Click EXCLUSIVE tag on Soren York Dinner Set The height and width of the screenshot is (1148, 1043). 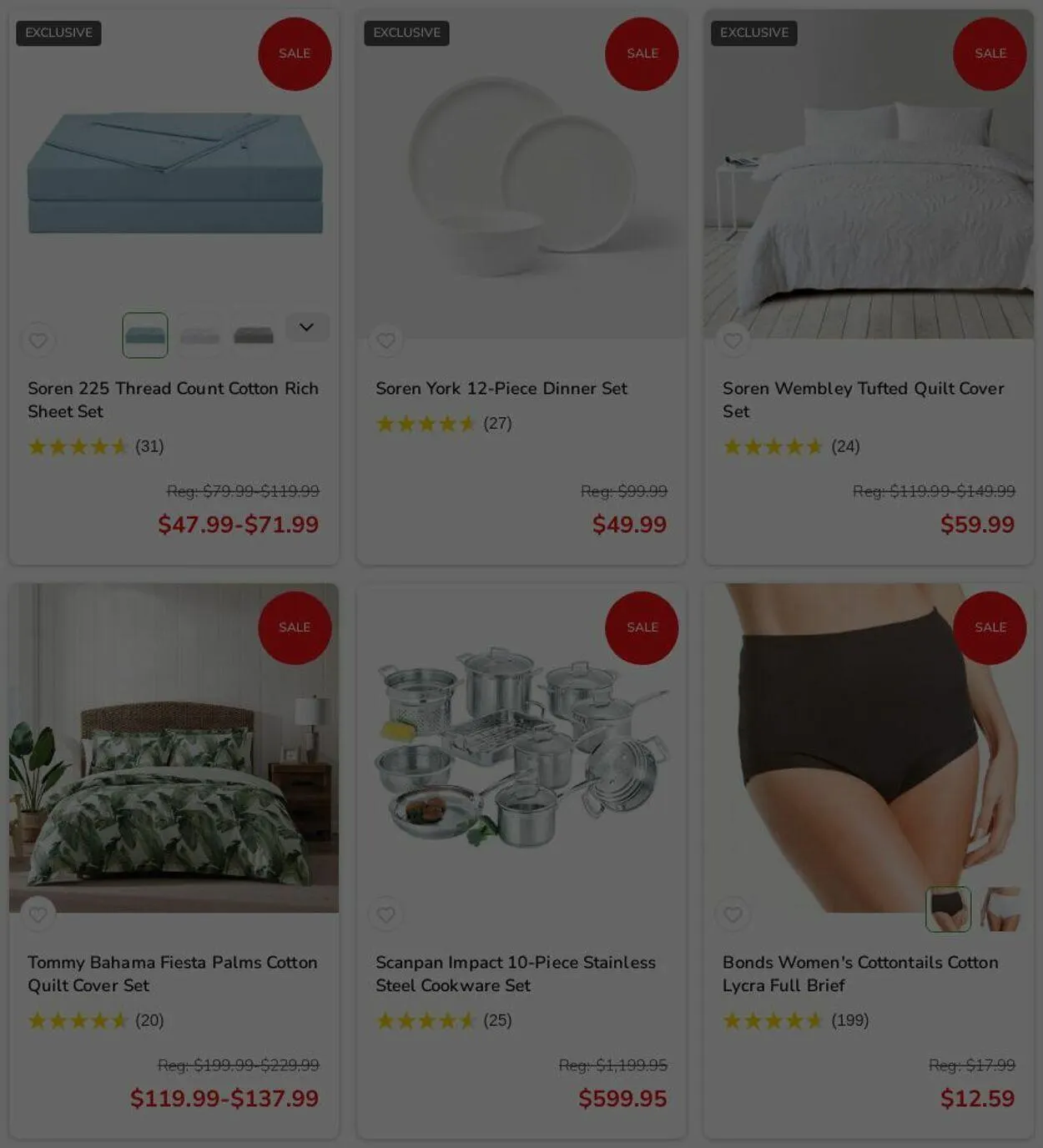coord(406,33)
